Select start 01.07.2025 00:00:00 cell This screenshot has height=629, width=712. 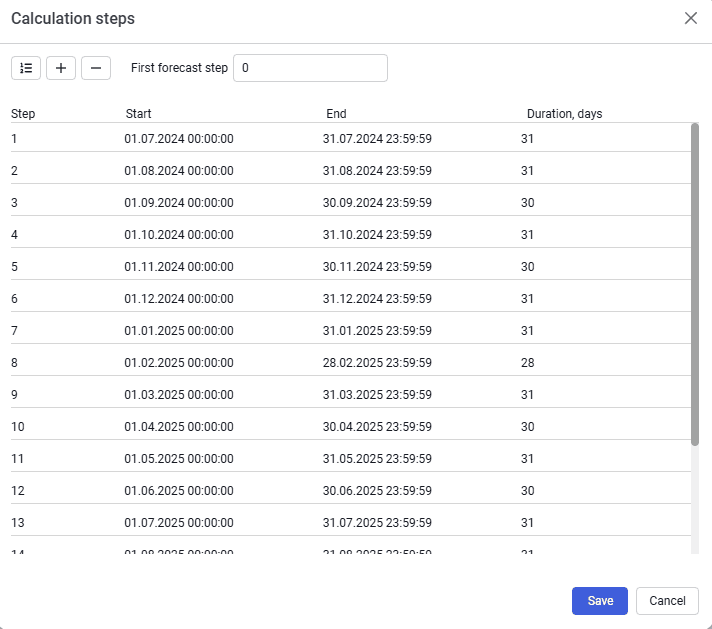tap(179, 523)
